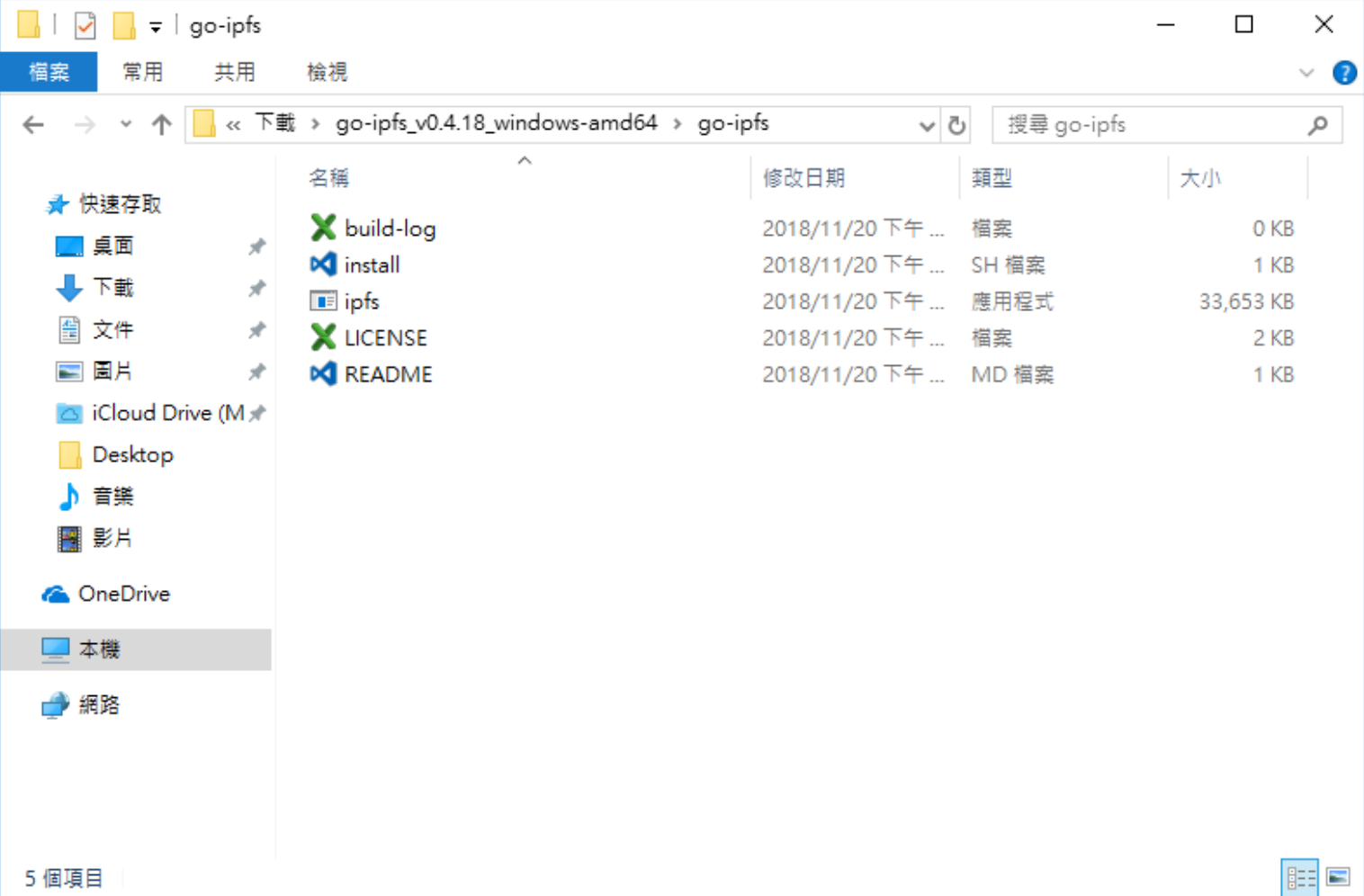Click the New Folder icon in title bar
Screen dimensions: 1364x896
pos(124,25)
